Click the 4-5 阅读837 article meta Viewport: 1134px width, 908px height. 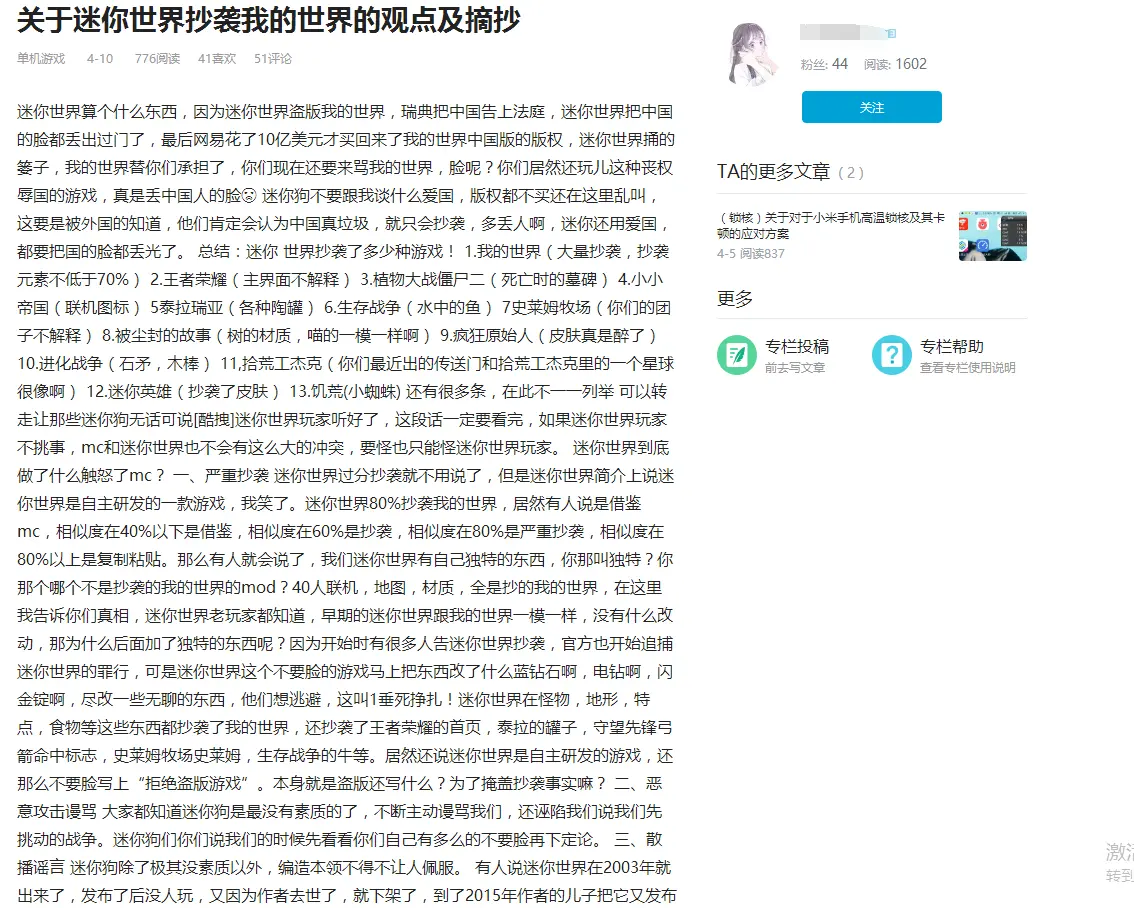[751, 253]
